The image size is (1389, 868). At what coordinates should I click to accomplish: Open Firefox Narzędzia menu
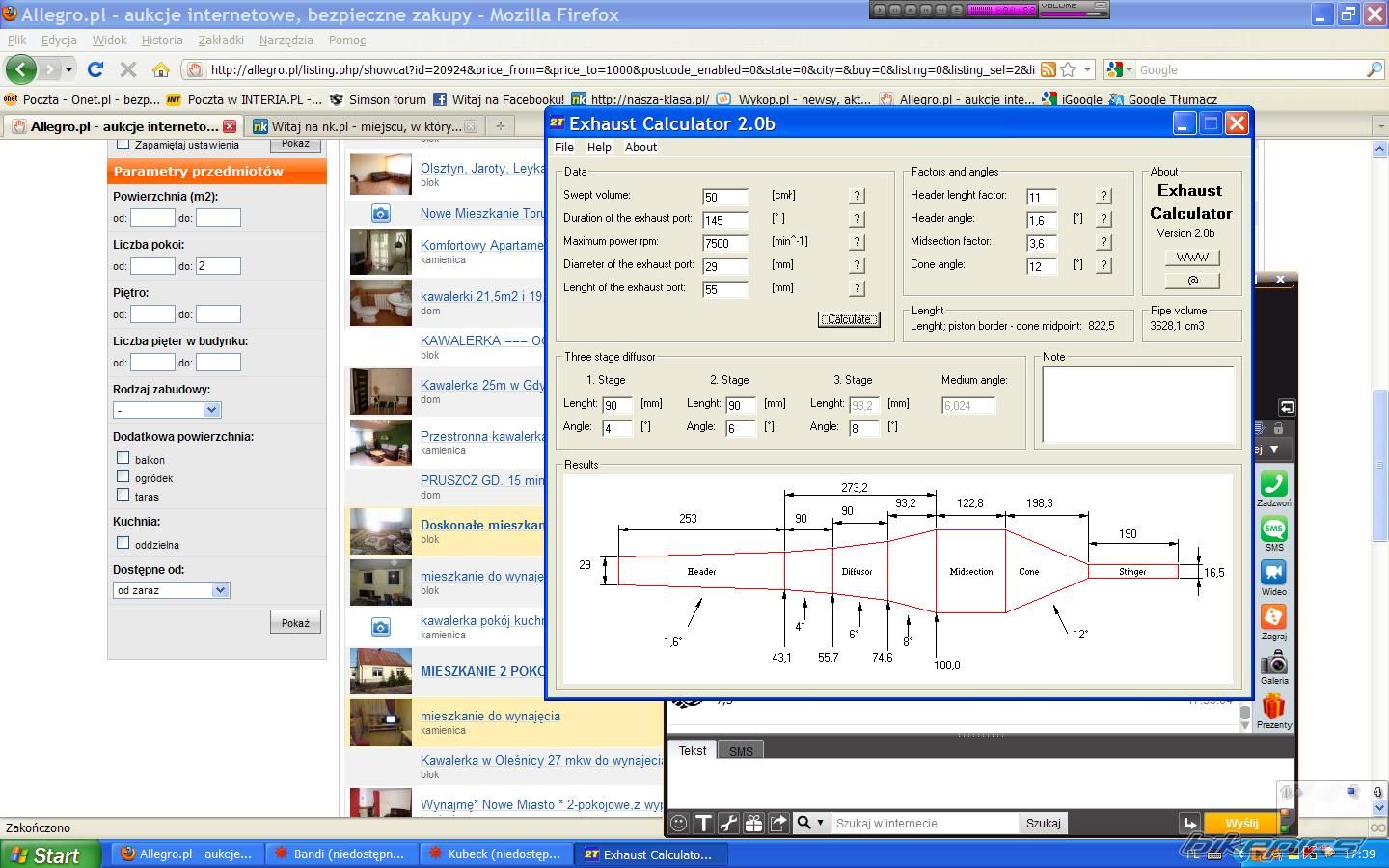(286, 41)
